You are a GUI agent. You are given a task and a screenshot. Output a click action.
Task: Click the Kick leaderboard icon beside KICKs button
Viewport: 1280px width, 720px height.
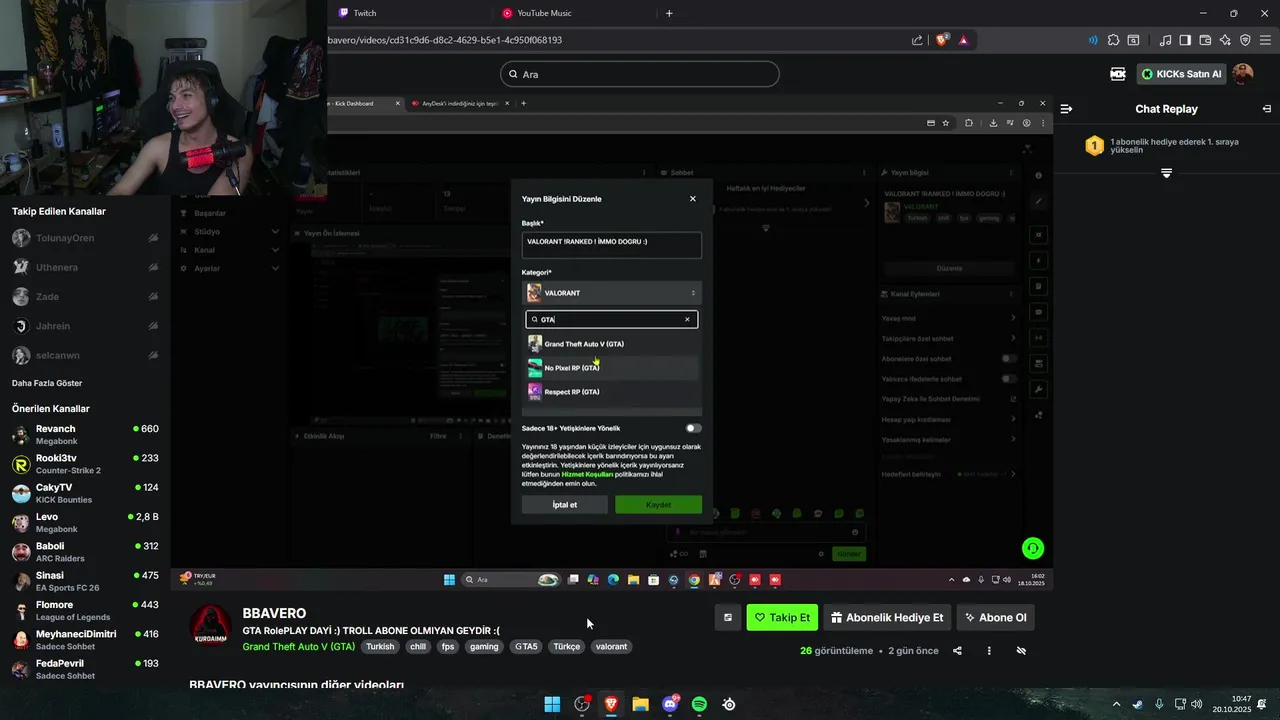1118,74
